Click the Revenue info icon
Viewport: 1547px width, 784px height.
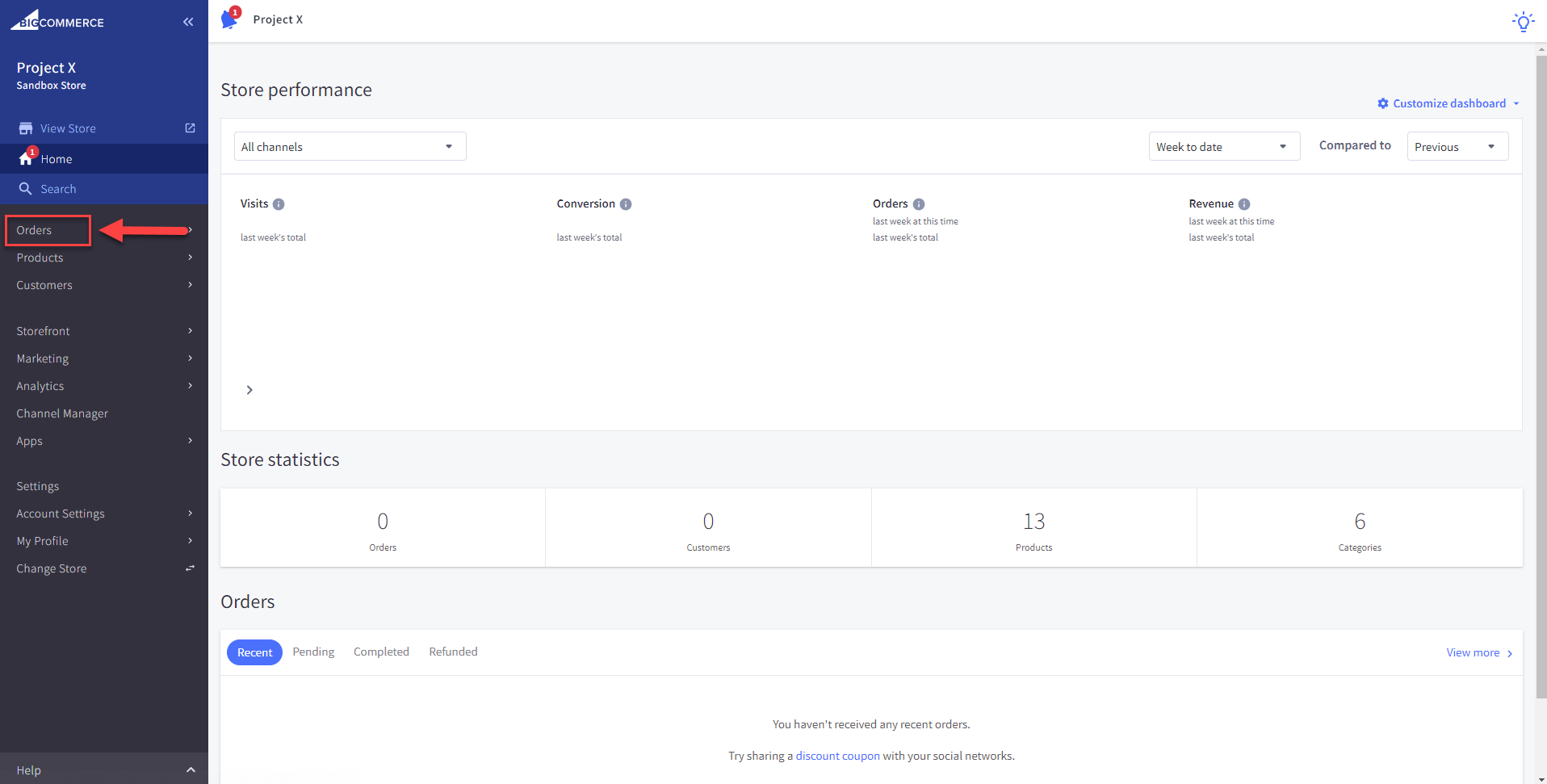coord(1244,204)
